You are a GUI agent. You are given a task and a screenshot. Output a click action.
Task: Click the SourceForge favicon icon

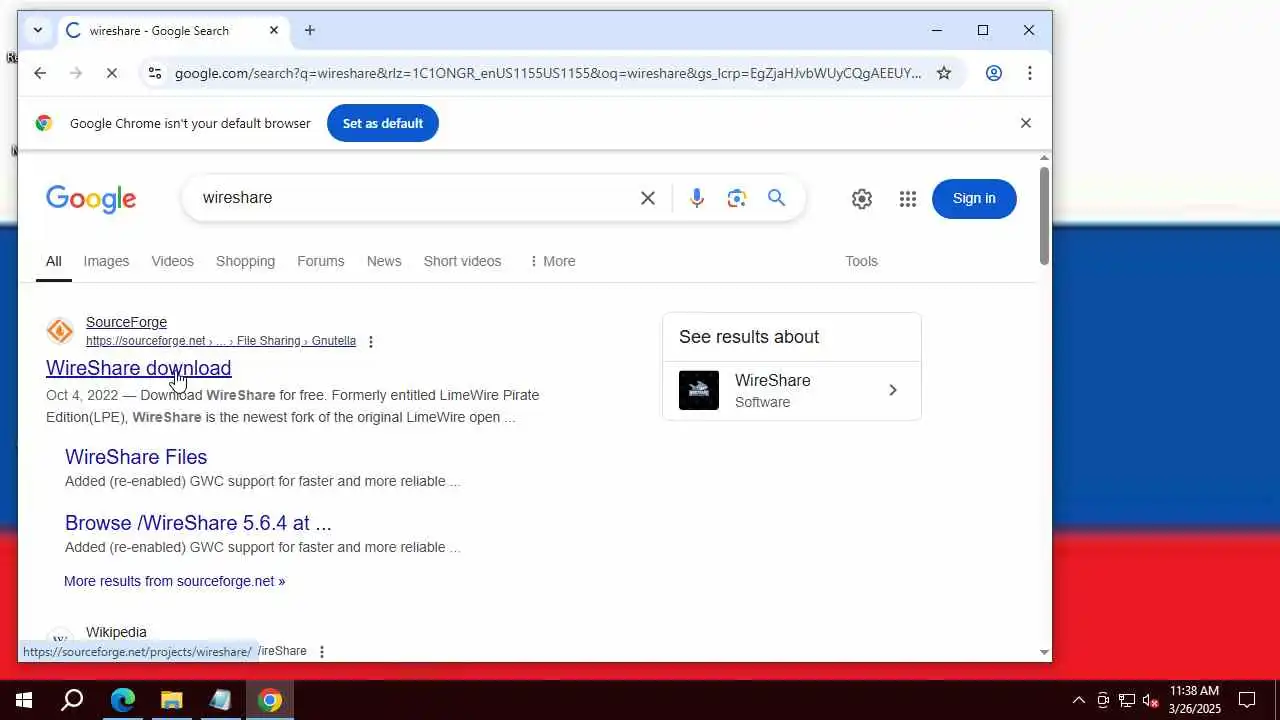point(60,331)
